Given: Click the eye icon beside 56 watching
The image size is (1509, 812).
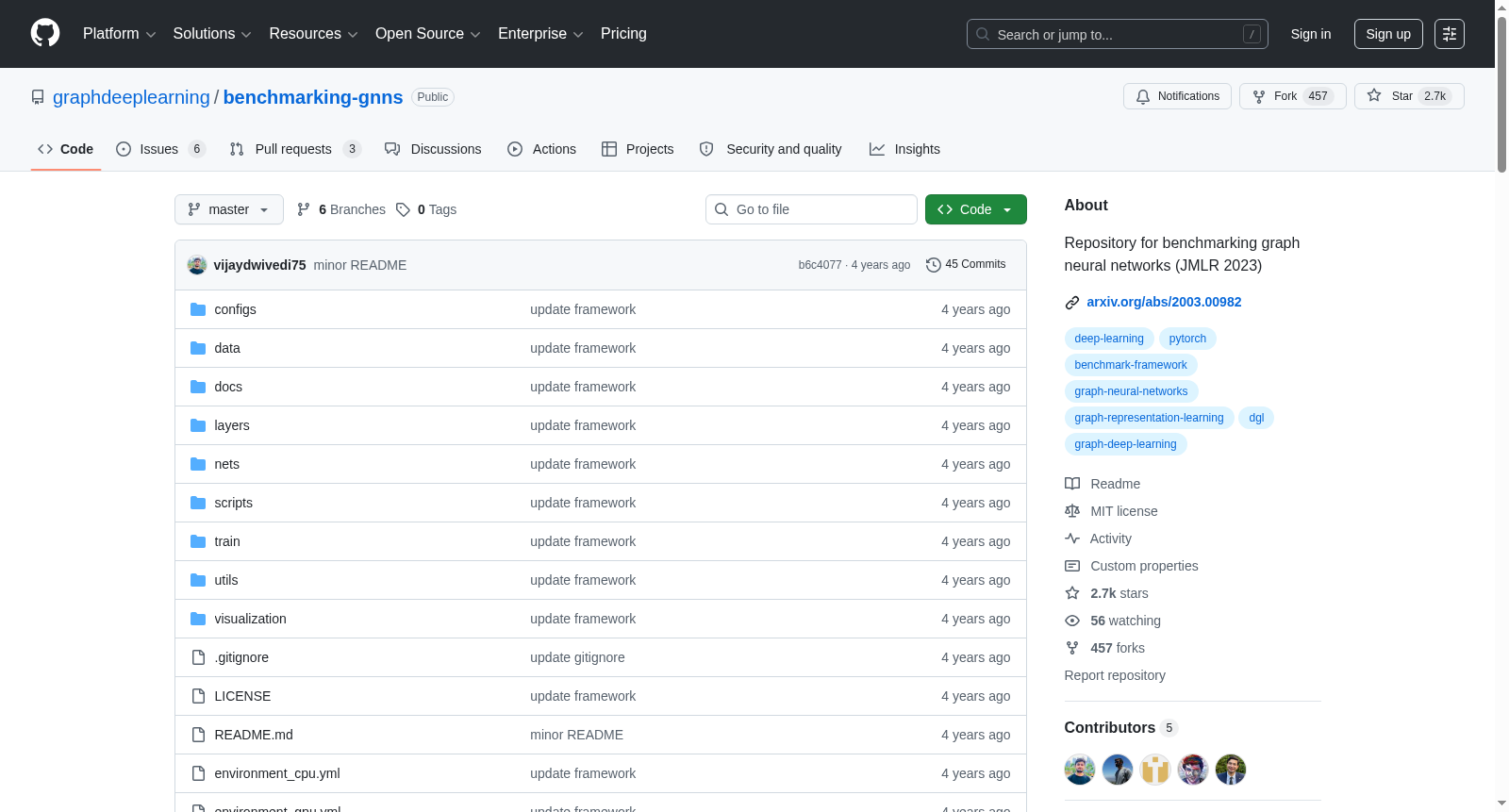Looking at the screenshot, I should click(x=1072, y=621).
